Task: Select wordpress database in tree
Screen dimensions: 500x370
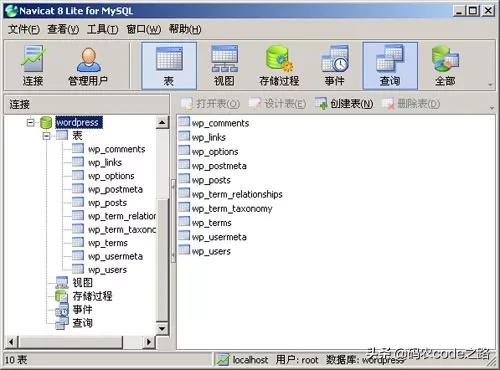Action: pyautogui.click(x=79, y=123)
